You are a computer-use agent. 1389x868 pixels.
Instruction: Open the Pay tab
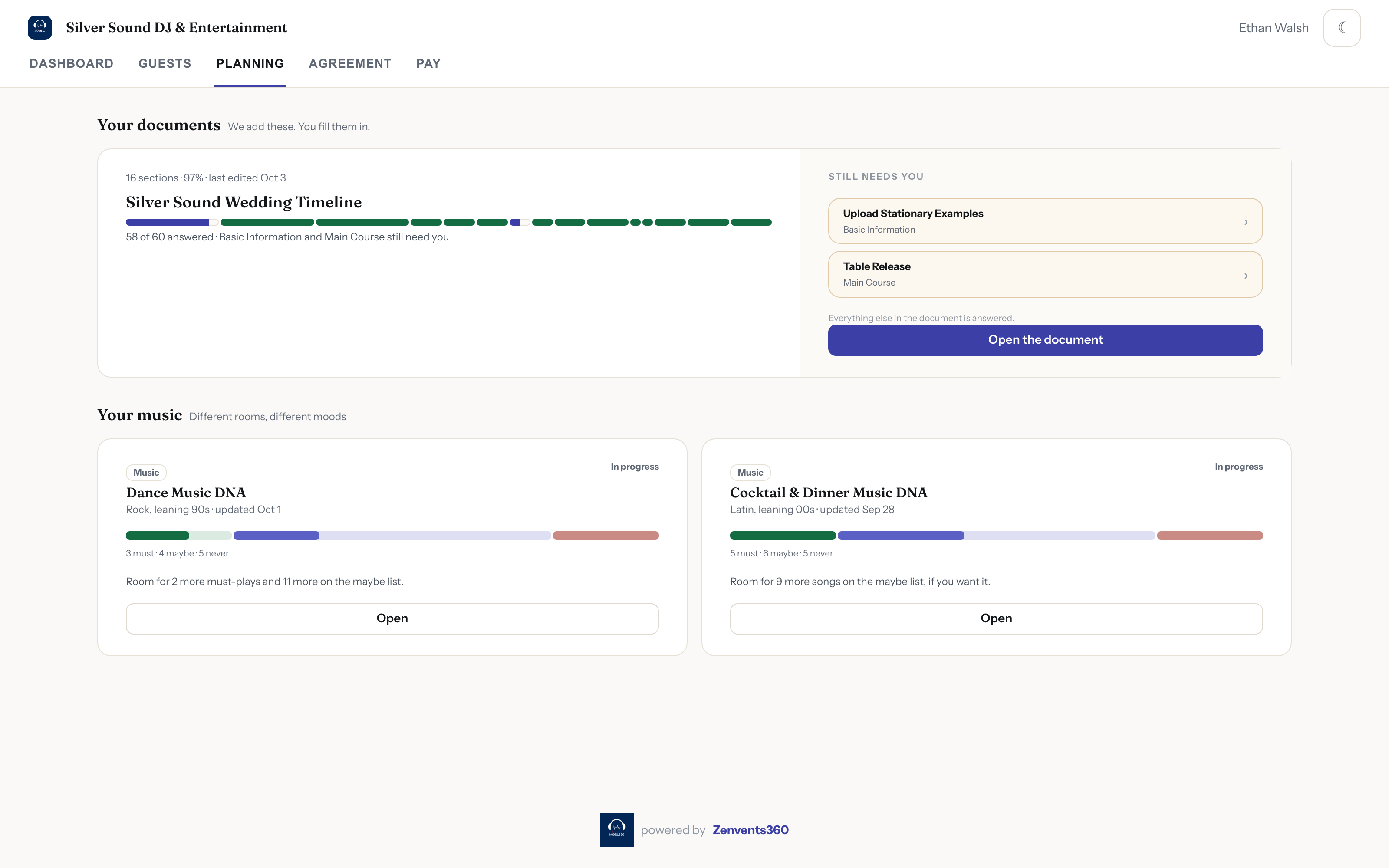pos(428,64)
